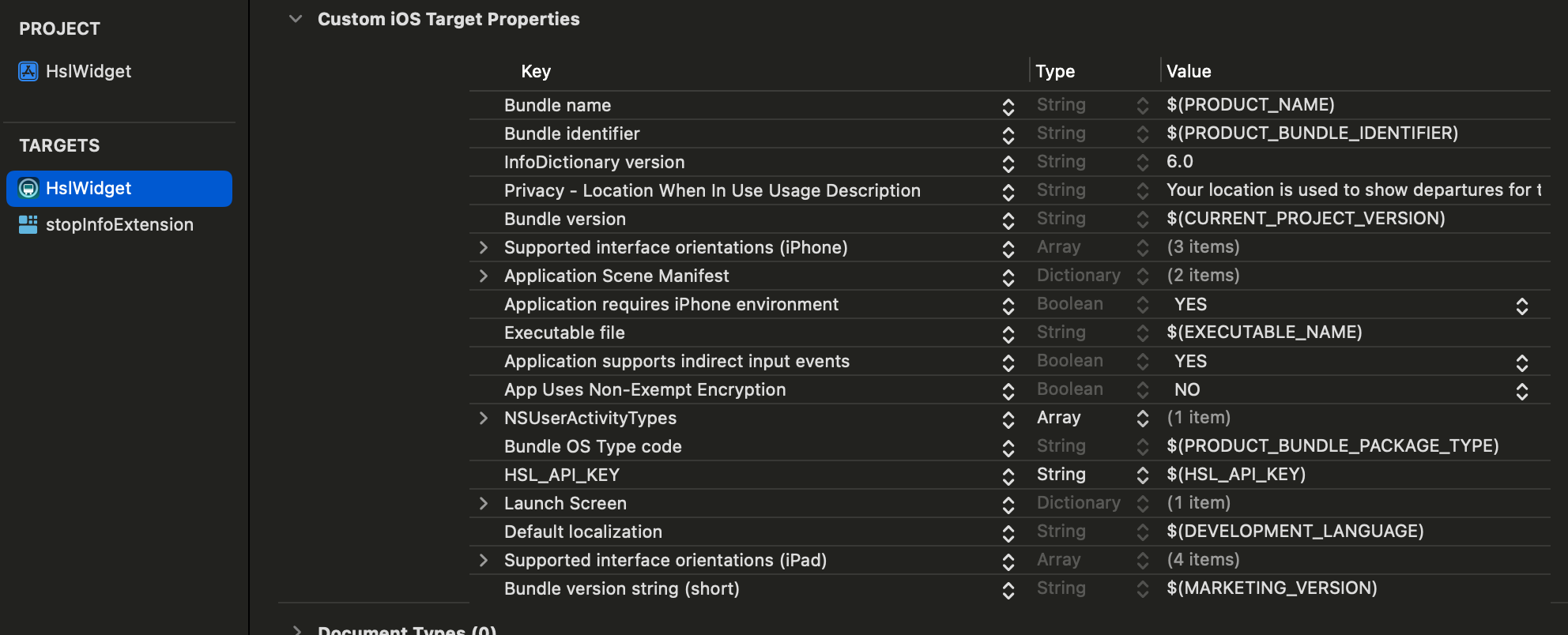This screenshot has height=635, width=1568.
Task: Expand the Launch Screen dictionary
Action: [484, 503]
